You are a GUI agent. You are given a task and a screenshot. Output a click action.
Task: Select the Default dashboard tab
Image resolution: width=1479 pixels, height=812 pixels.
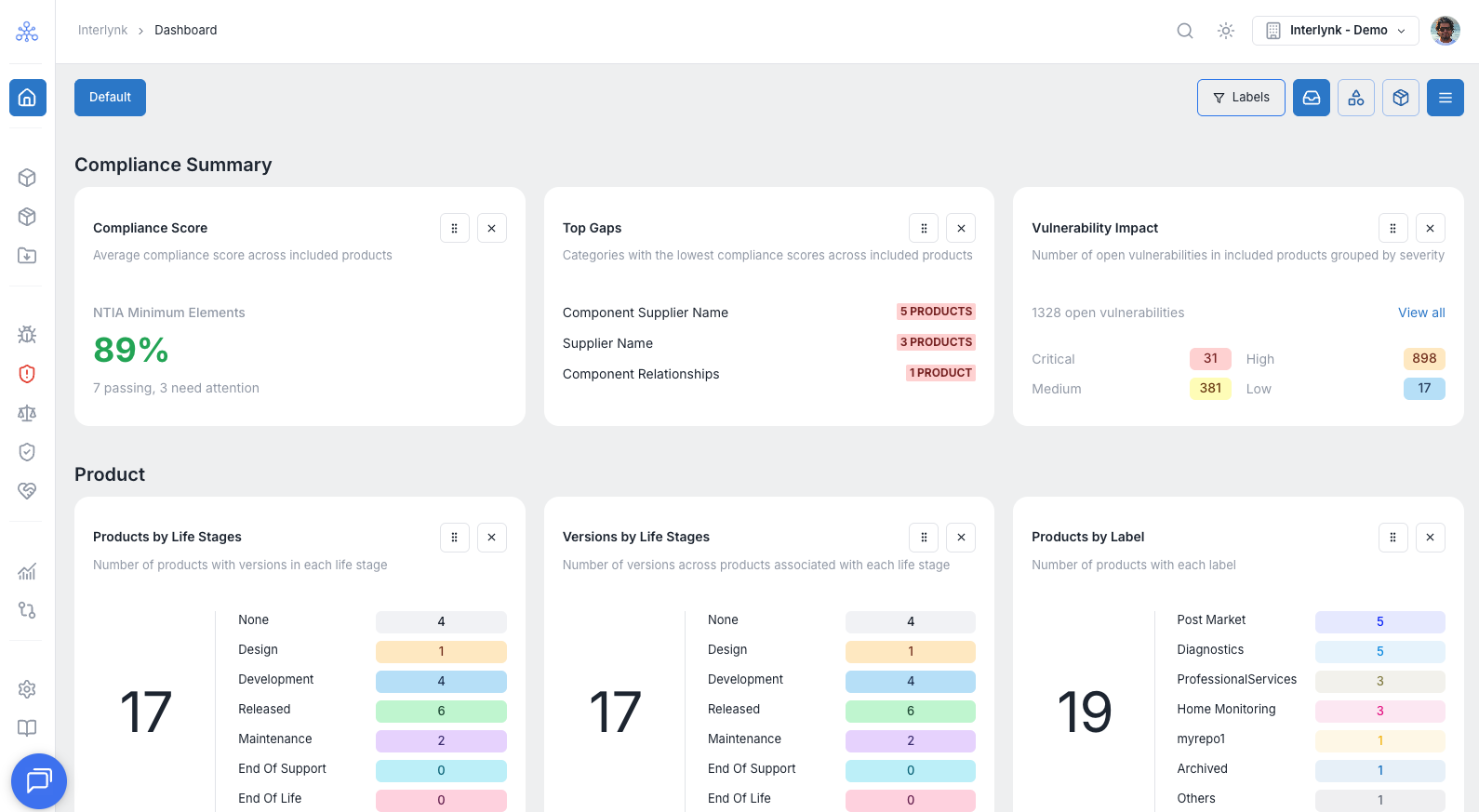(110, 98)
